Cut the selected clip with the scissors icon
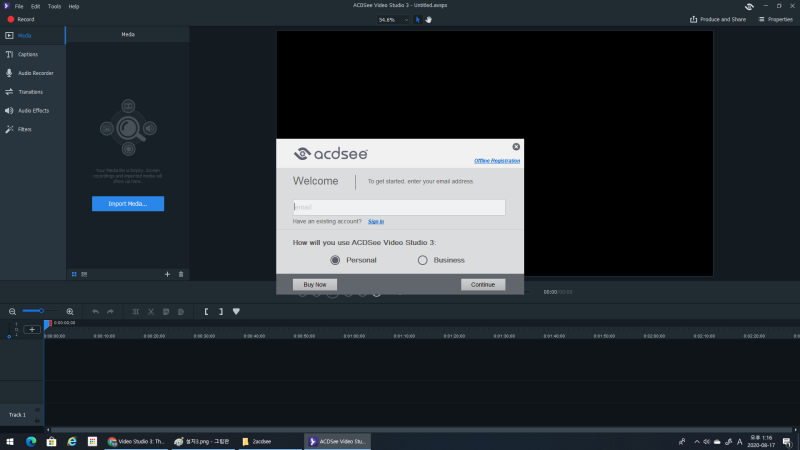 tap(151, 311)
